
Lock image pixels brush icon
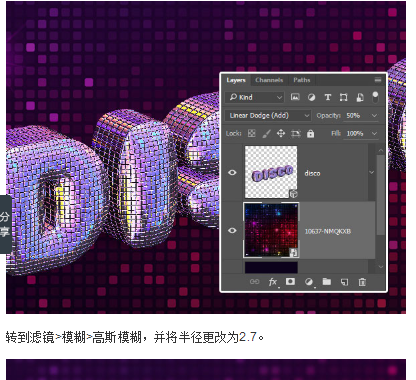(x=266, y=133)
